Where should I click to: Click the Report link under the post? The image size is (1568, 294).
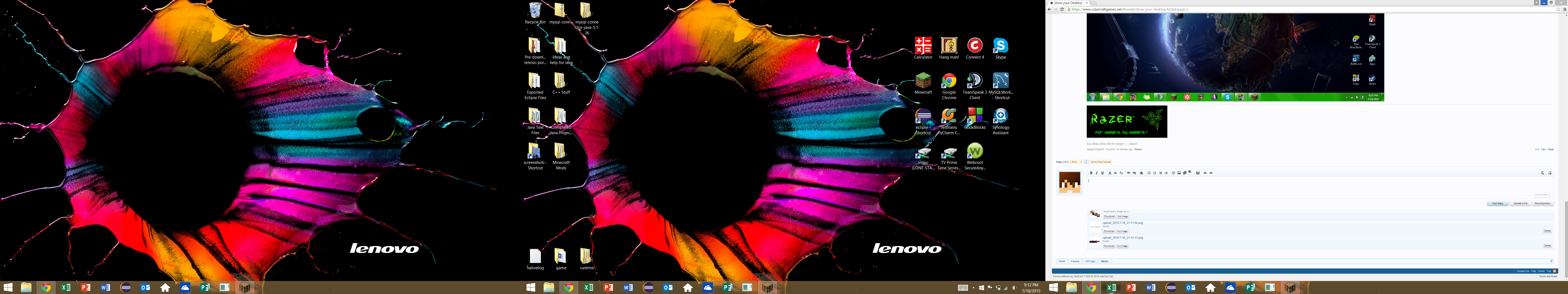(1138, 149)
